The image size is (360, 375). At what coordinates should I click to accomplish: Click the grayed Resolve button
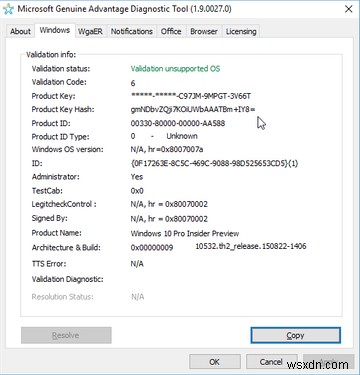click(66, 335)
